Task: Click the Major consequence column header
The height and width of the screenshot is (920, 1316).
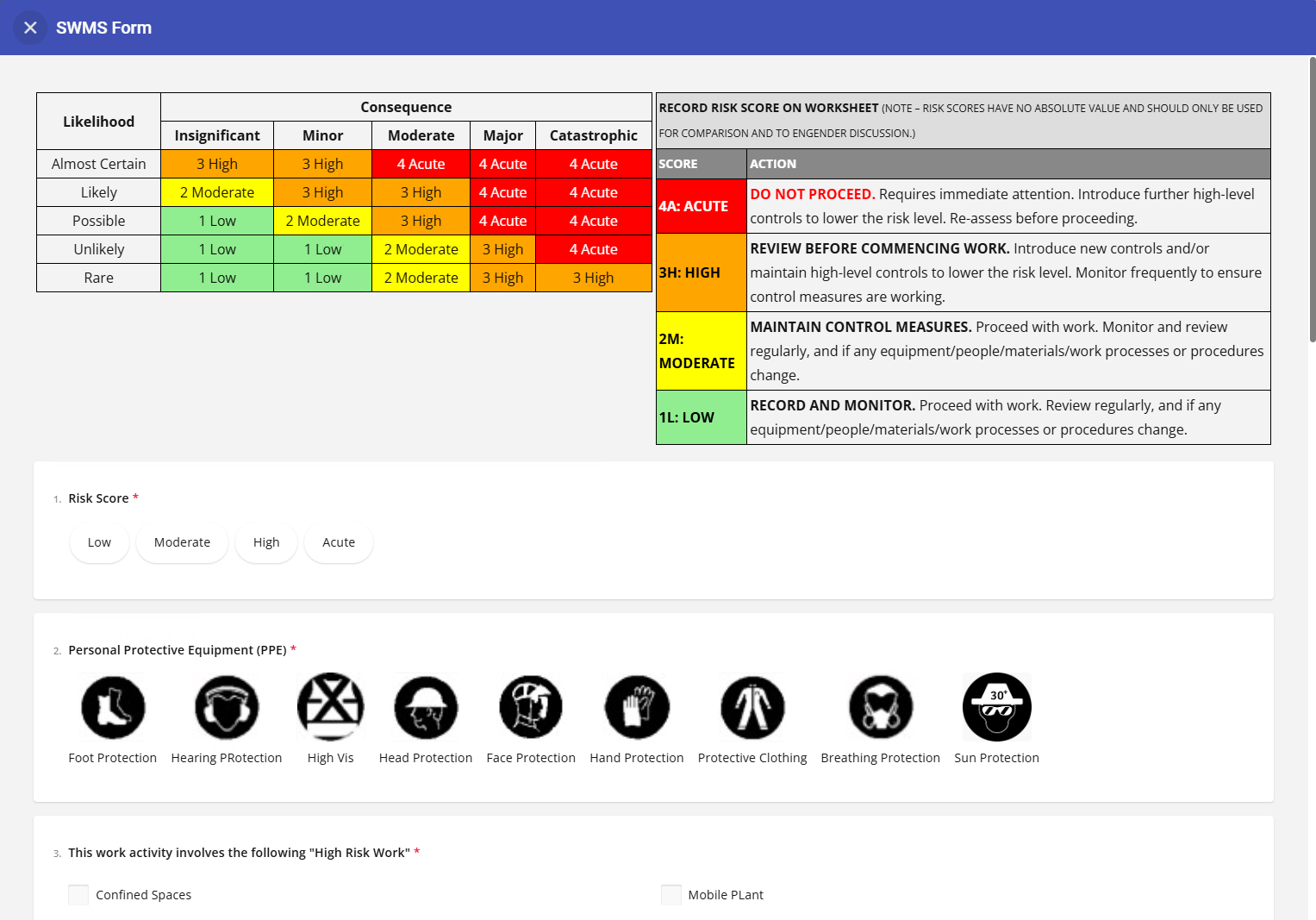Action: click(x=503, y=135)
